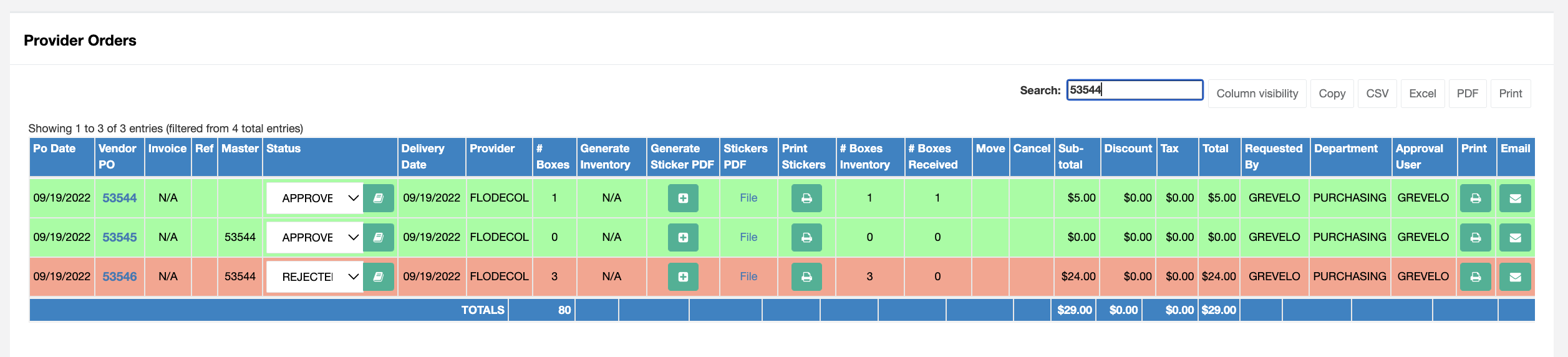Open stickers PDF File link for PO 53544
Image resolution: width=1568 pixels, height=357 pixels.
[x=748, y=198]
